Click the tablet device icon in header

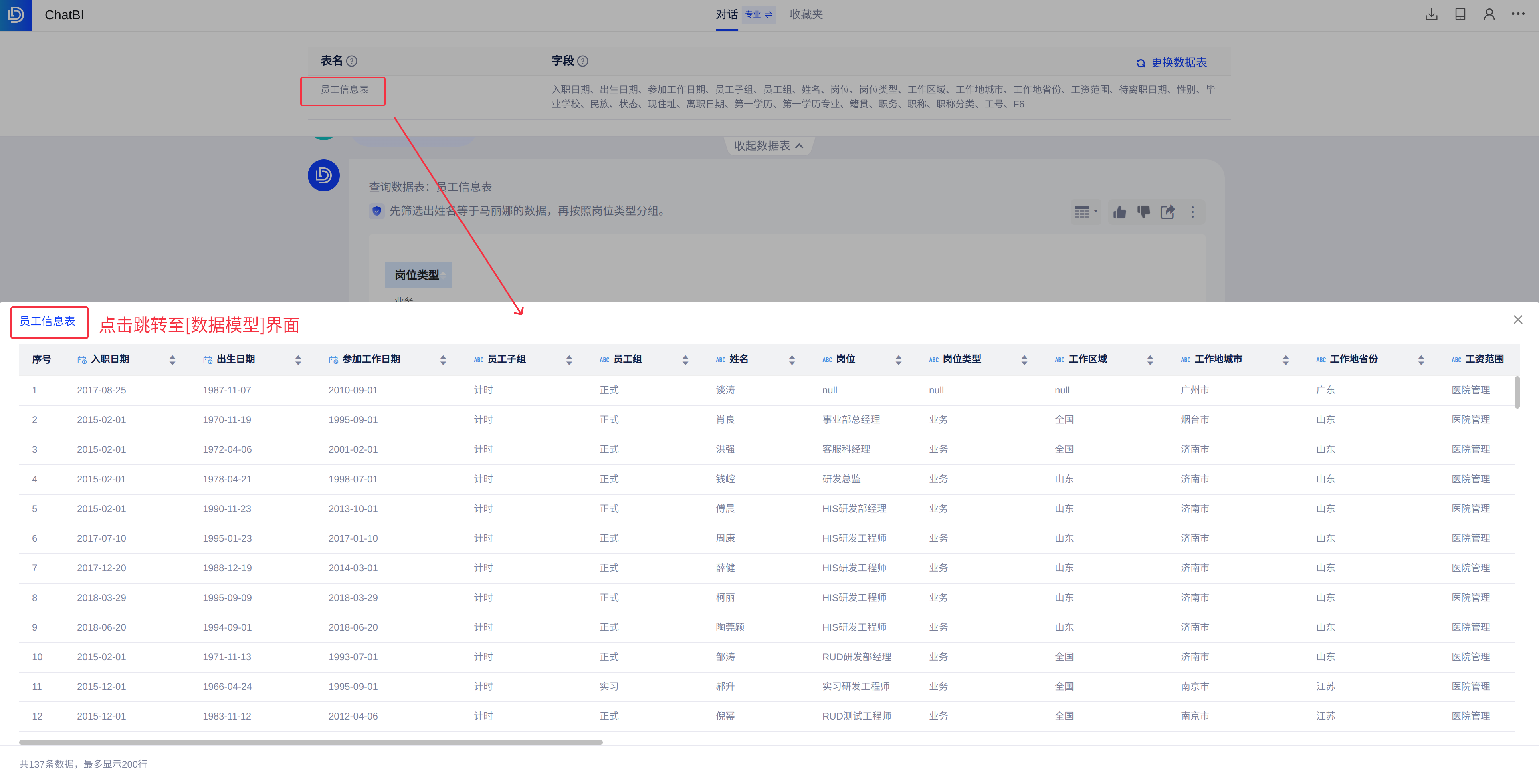(1460, 14)
